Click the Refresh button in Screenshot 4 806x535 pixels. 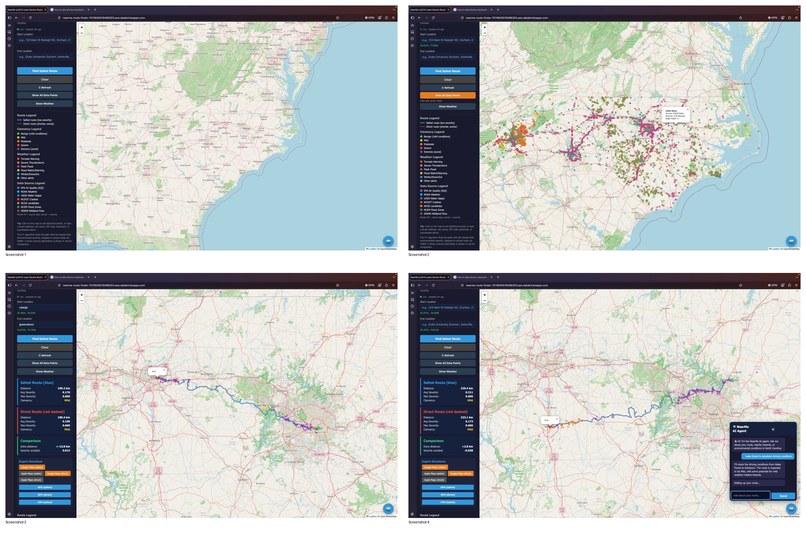tap(448, 355)
